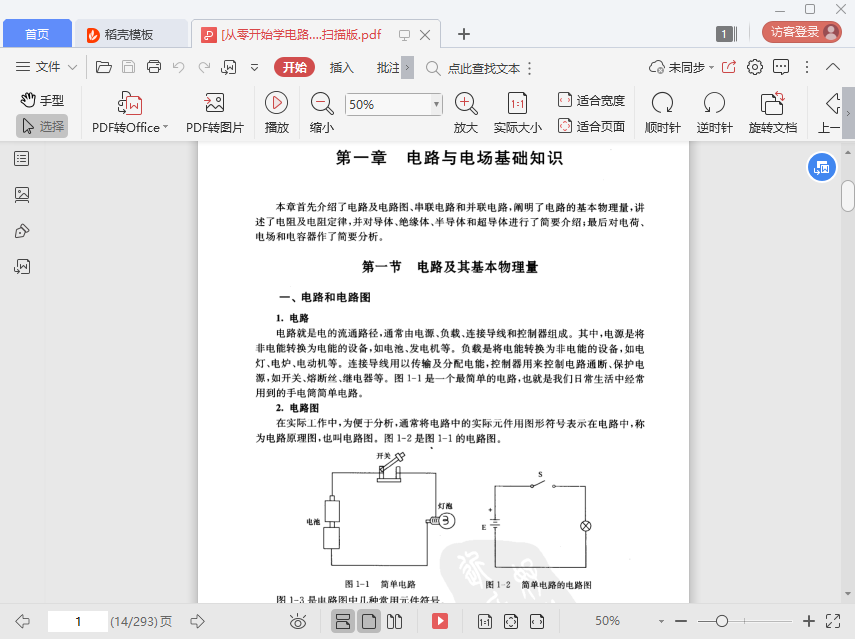
Task: Open status bar zoom percent dropdown
Action: click(661, 621)
